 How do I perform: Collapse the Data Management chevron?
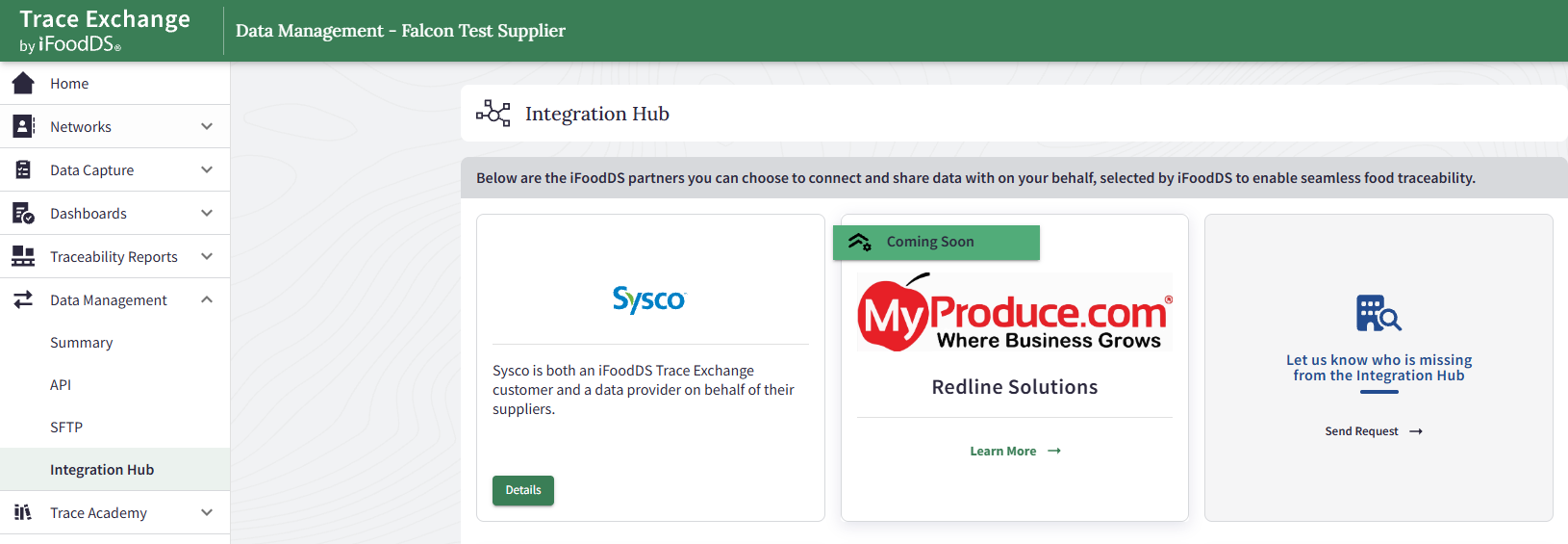(x=207, y=299)
